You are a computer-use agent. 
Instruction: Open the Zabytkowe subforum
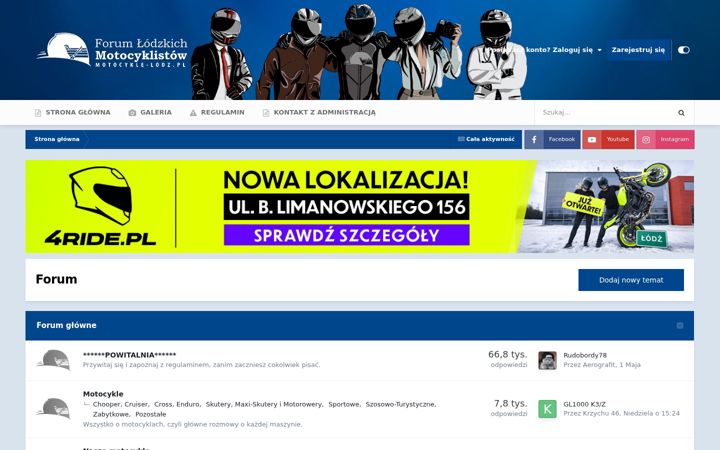[111, 414]
